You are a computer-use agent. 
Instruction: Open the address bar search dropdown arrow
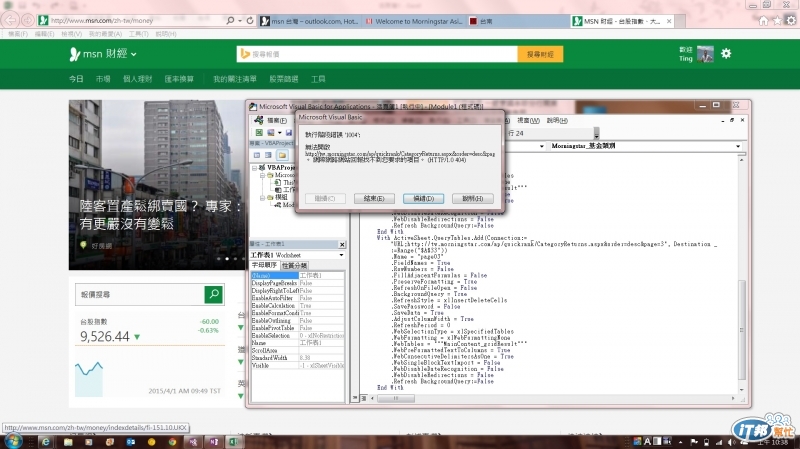click(240, 20)
